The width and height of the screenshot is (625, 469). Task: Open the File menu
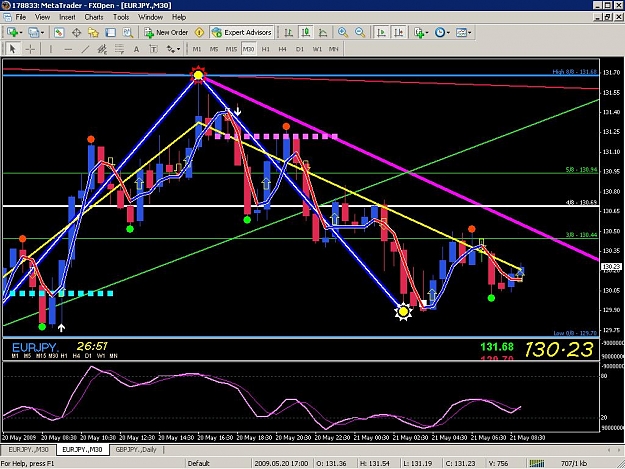[21, 17]
